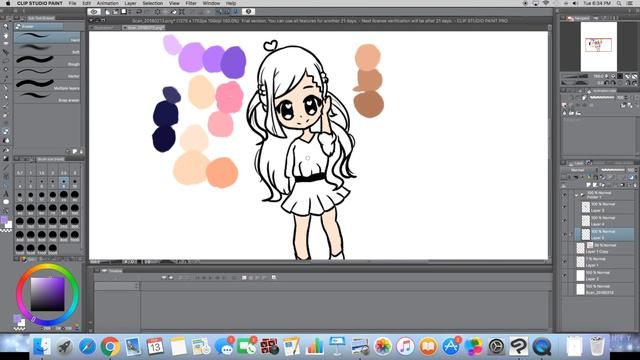This screenshot has height=360, width=640.
Task: Select the Airbrush tool
Action: click(x=6, y=116)
